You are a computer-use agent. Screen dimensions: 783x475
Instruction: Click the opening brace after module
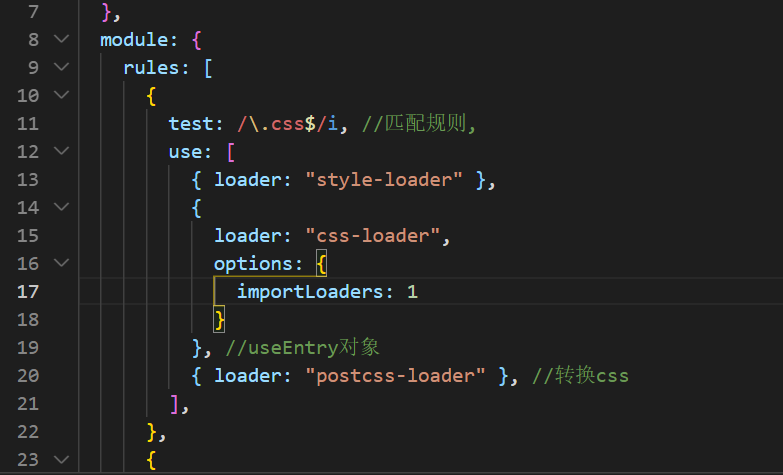[196, 39]
